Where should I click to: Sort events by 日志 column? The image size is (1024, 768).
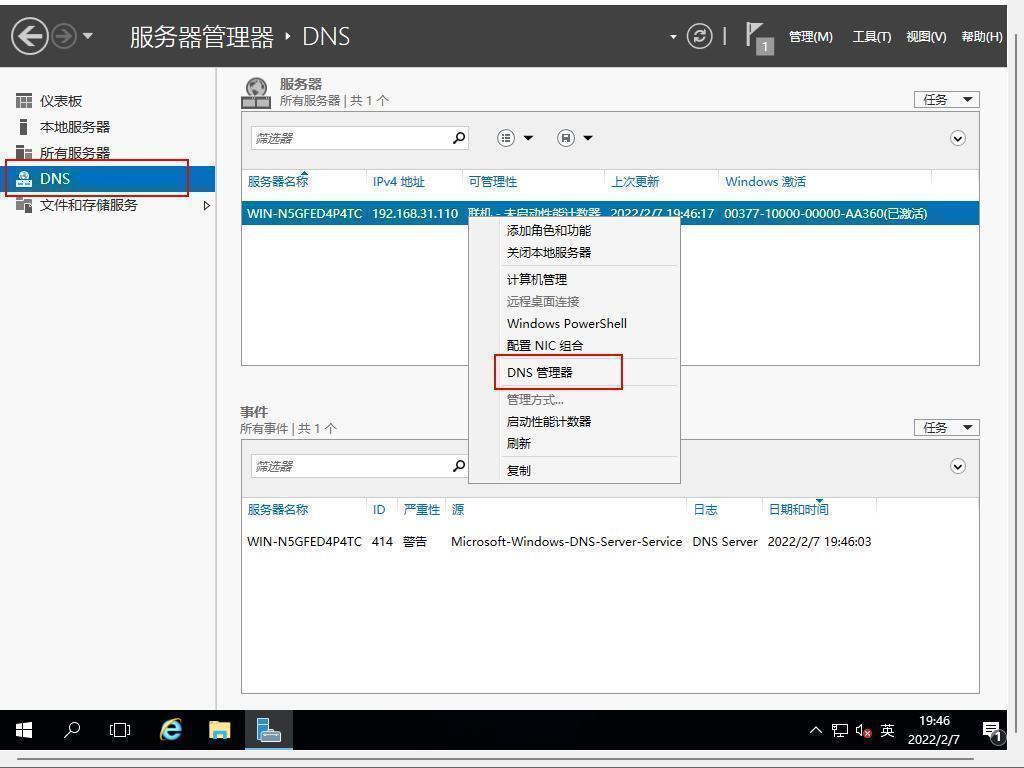[x=705, y=509]
